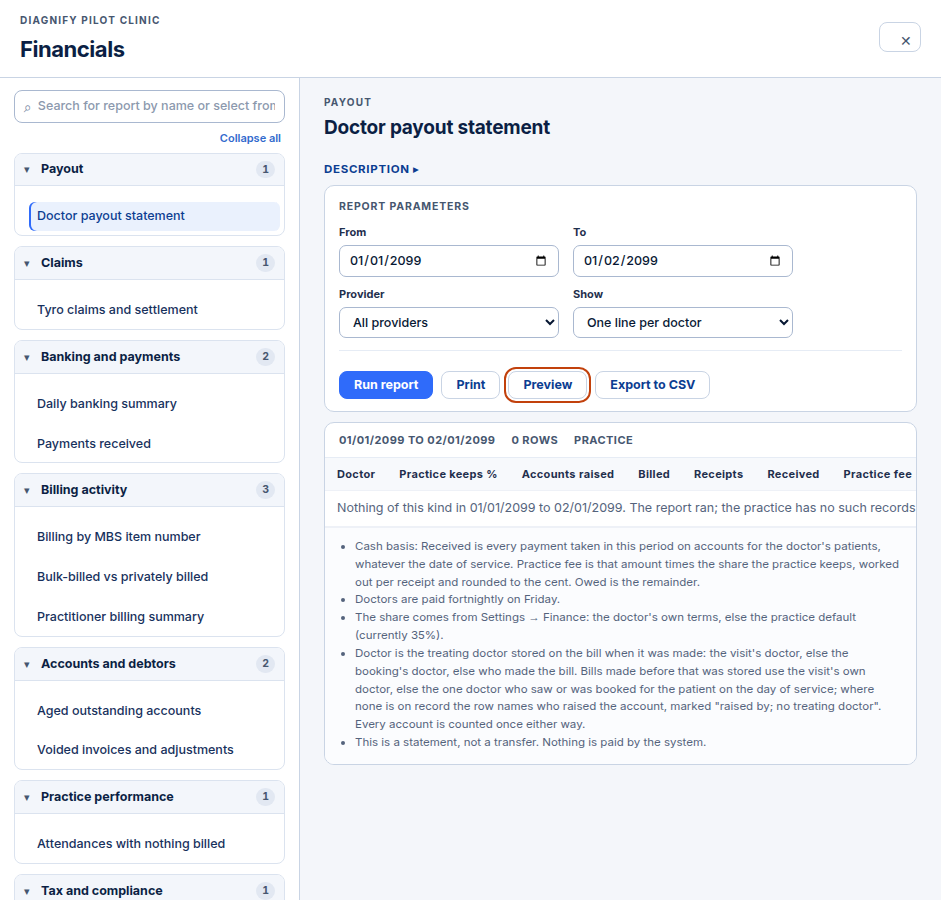Expand the DESCRIPTION disclosure
This screenshot has height=900, width=941.
tap(371, 169)
